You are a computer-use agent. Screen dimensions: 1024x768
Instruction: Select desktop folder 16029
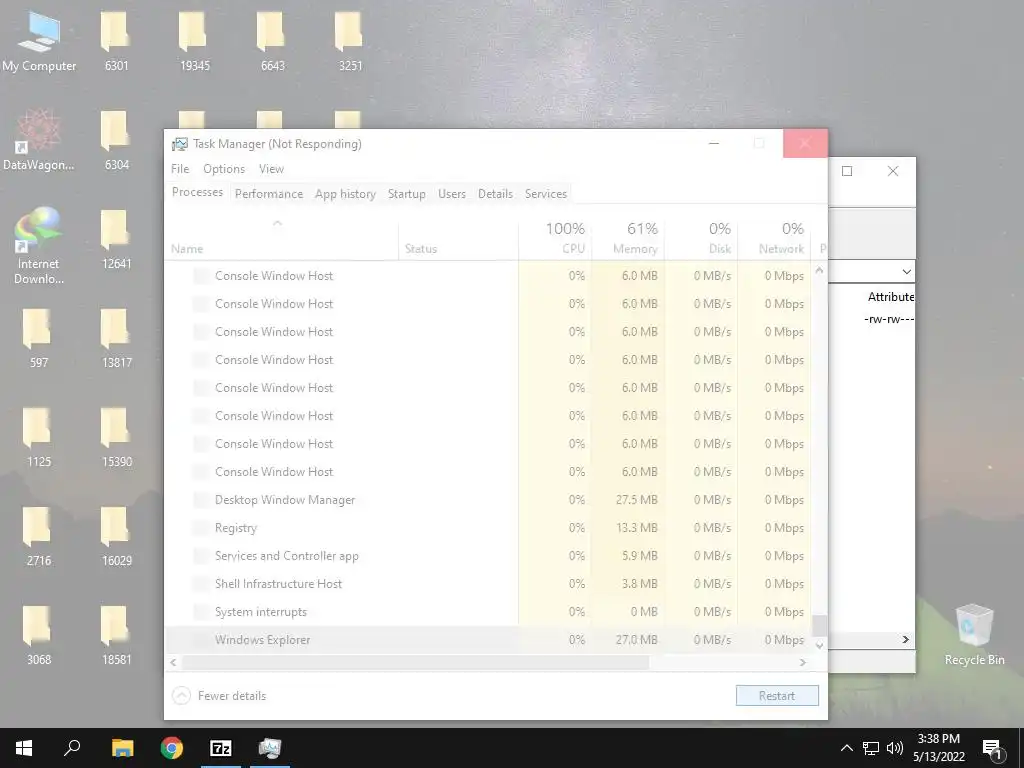[x=116, y=536]
